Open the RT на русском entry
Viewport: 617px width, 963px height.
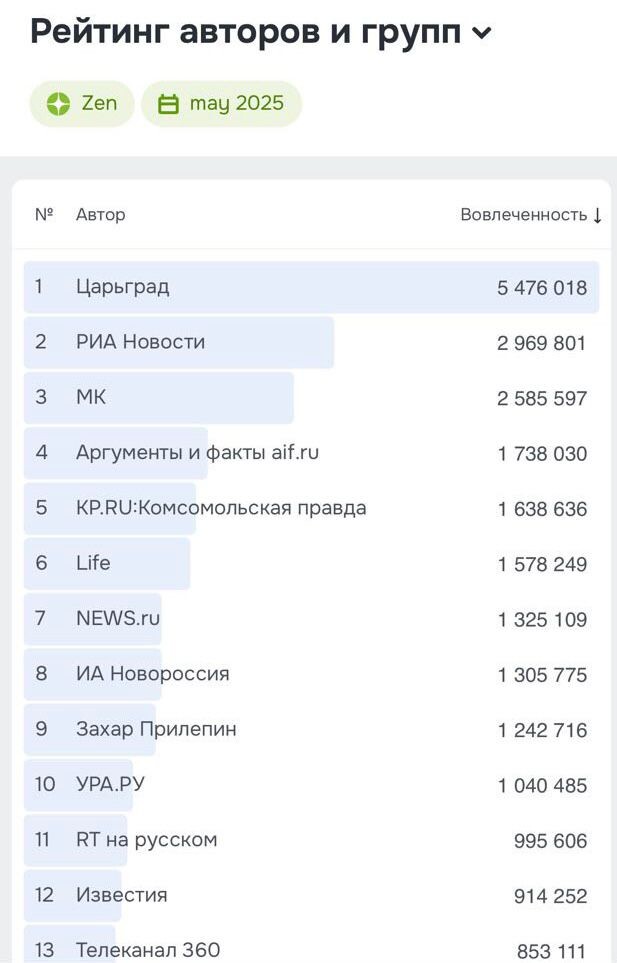click(x=311, y=840)
